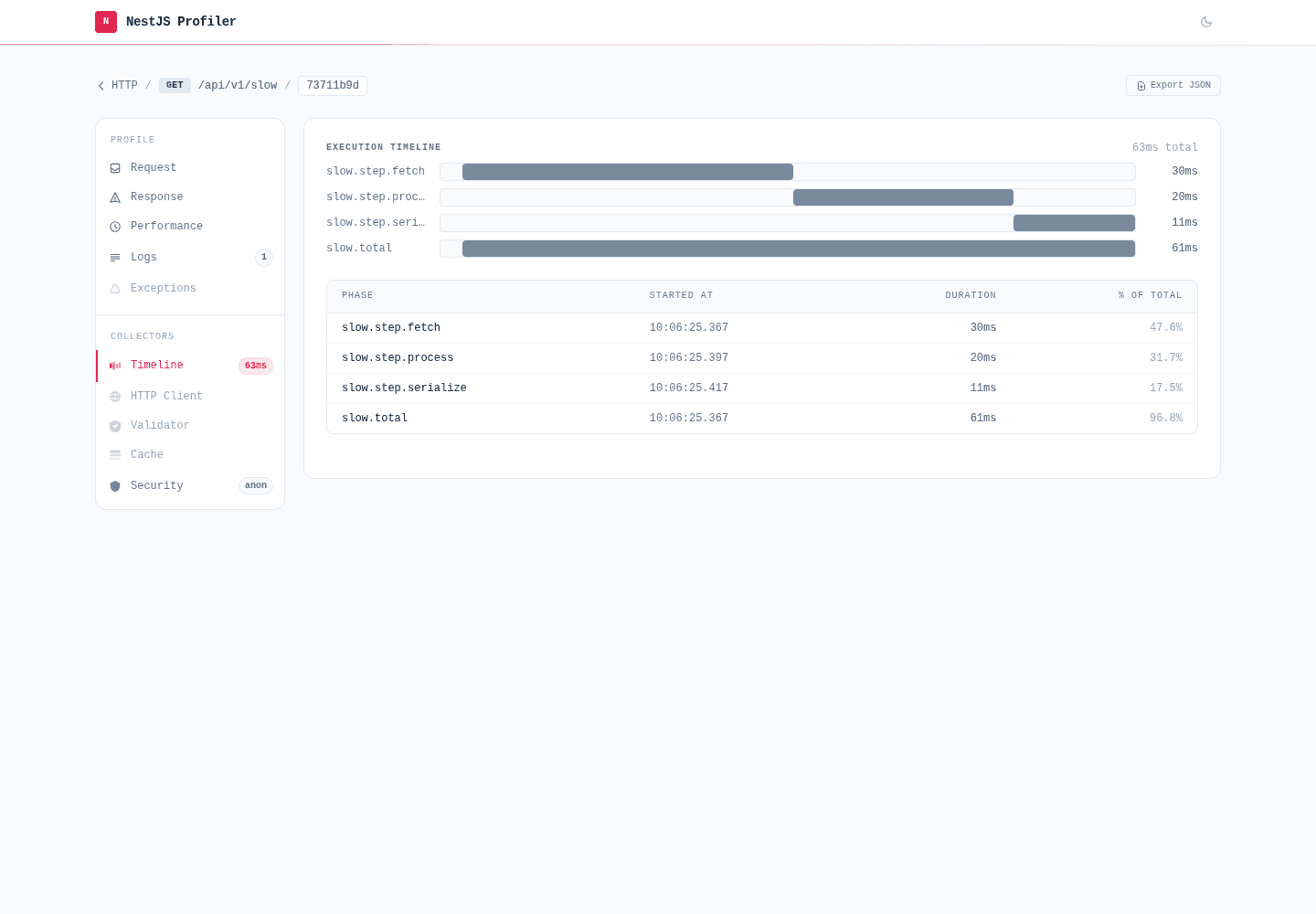Click the STARTED AT column header
The height and width of the screenshot is (914, 1316).
tap(681, 295)
